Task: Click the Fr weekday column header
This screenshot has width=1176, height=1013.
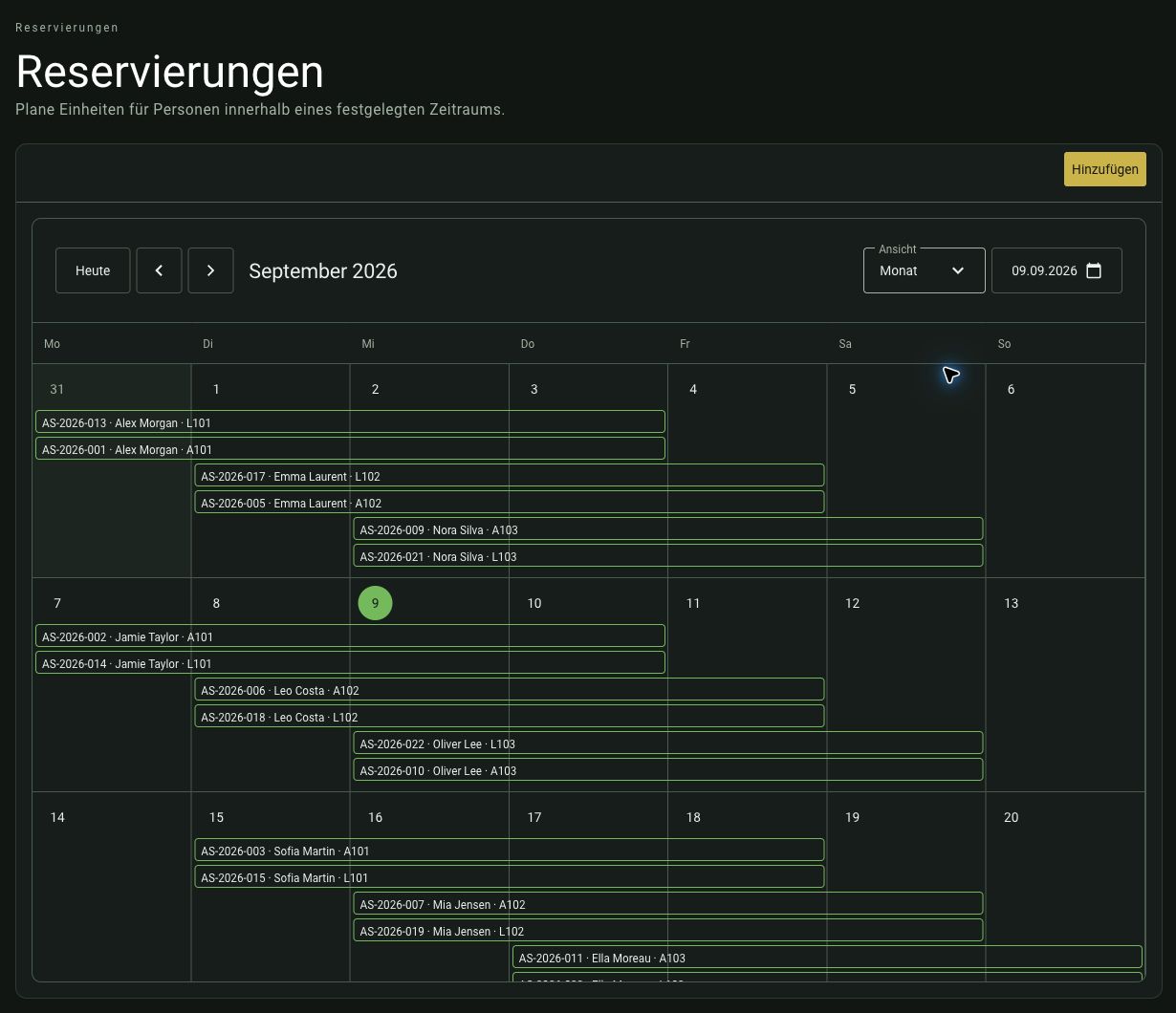Action: point(747,343)
